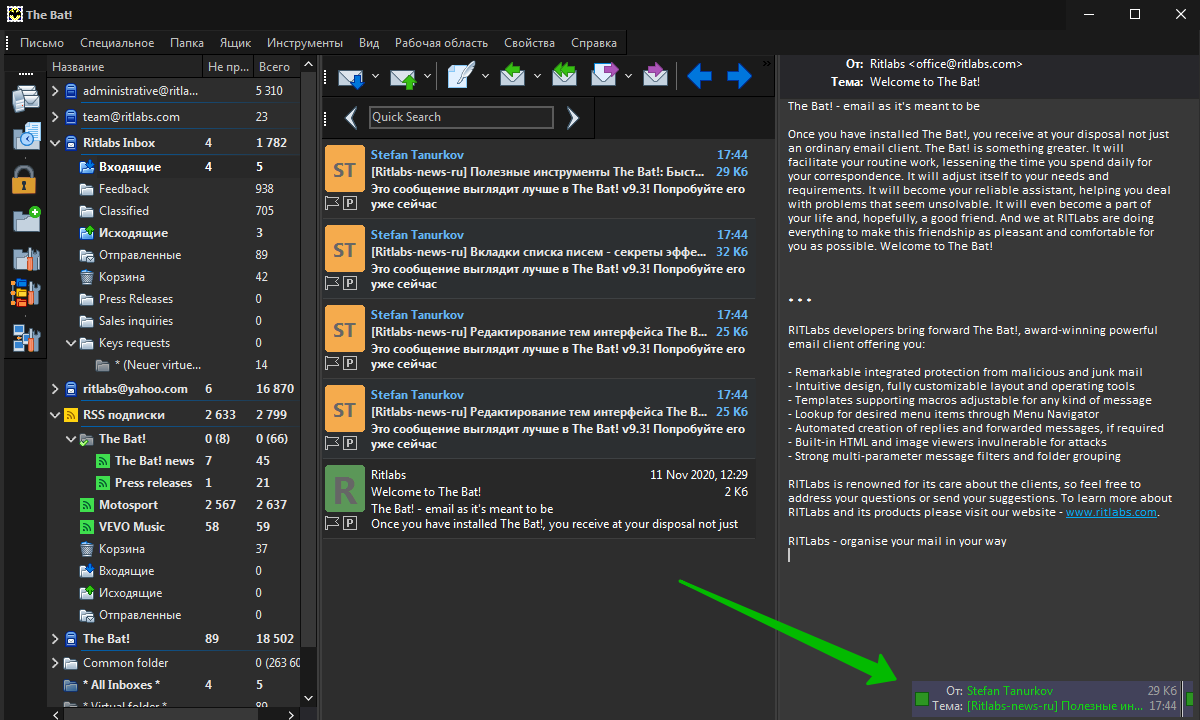Image resolution: width=1200 pixels, height=720 pixels.
Task: Open the Специальное menu
Action: [117, 43]
